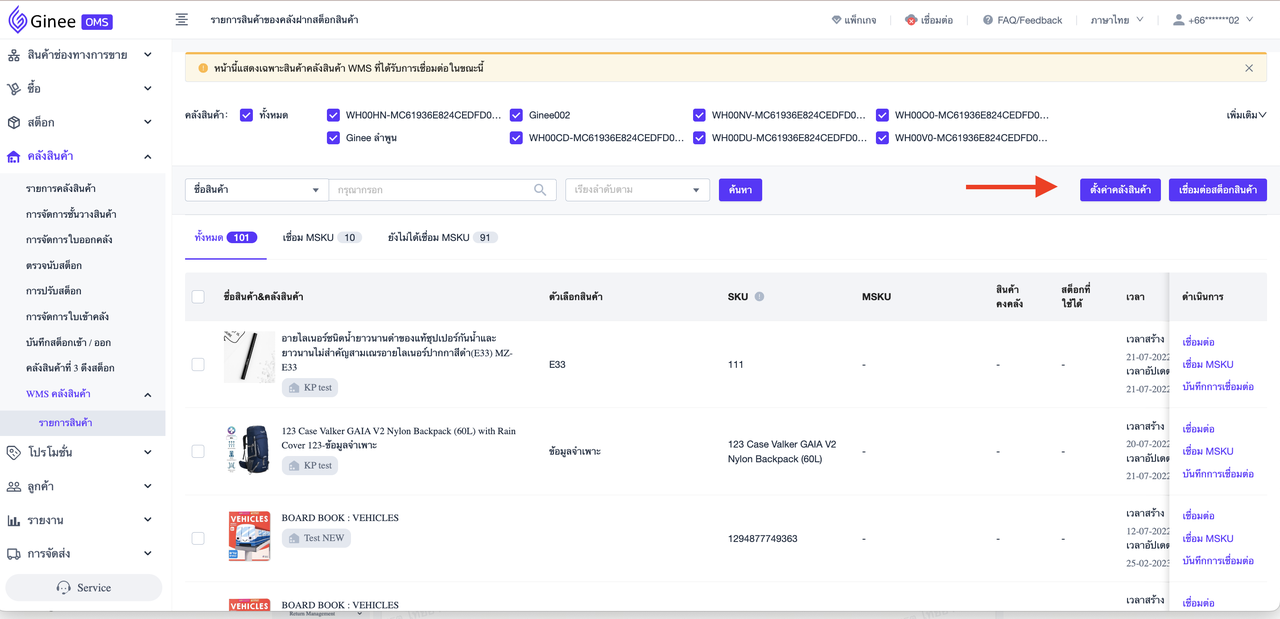Switch to the ยังไม่ได้เชื่อม MSKU tab
This screenshot has width=1280, height=619.
tap(441, 238)
